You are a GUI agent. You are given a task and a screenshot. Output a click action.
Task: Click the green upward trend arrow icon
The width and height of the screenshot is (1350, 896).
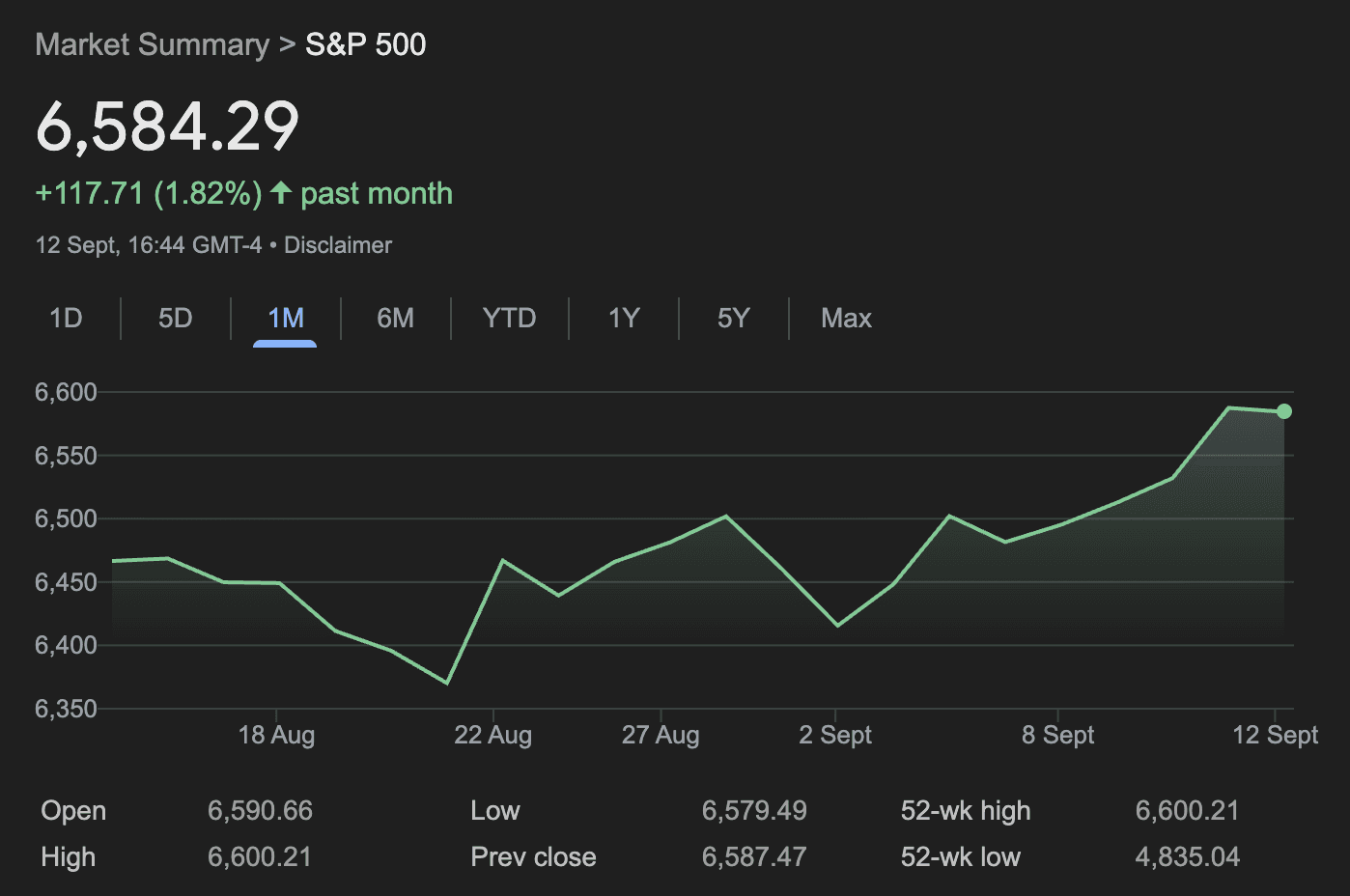(279, 193)
